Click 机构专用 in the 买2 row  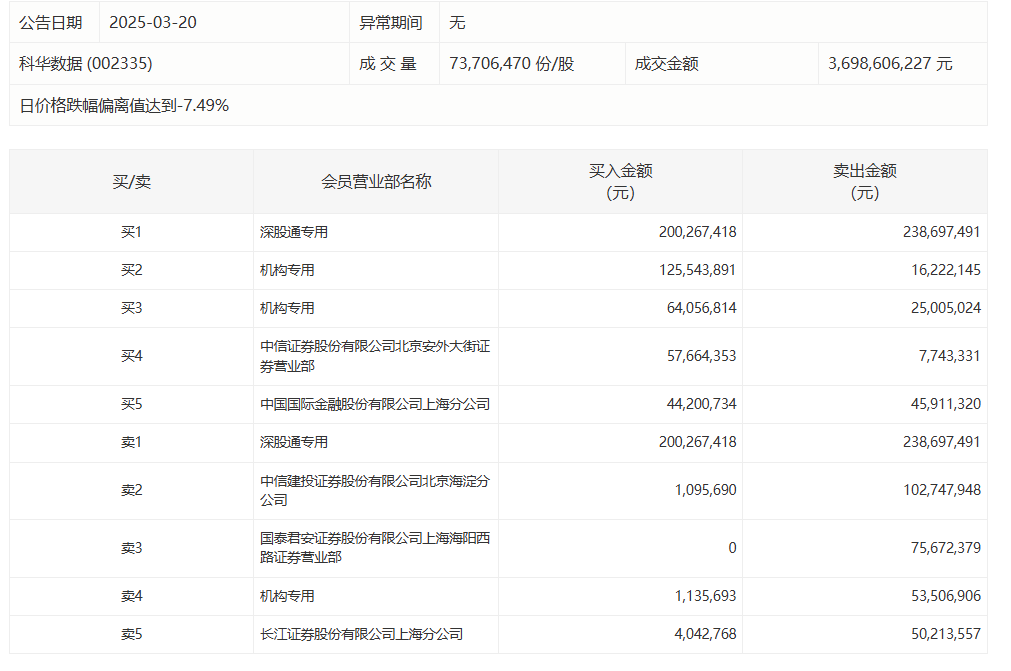(x=287, y=270)
